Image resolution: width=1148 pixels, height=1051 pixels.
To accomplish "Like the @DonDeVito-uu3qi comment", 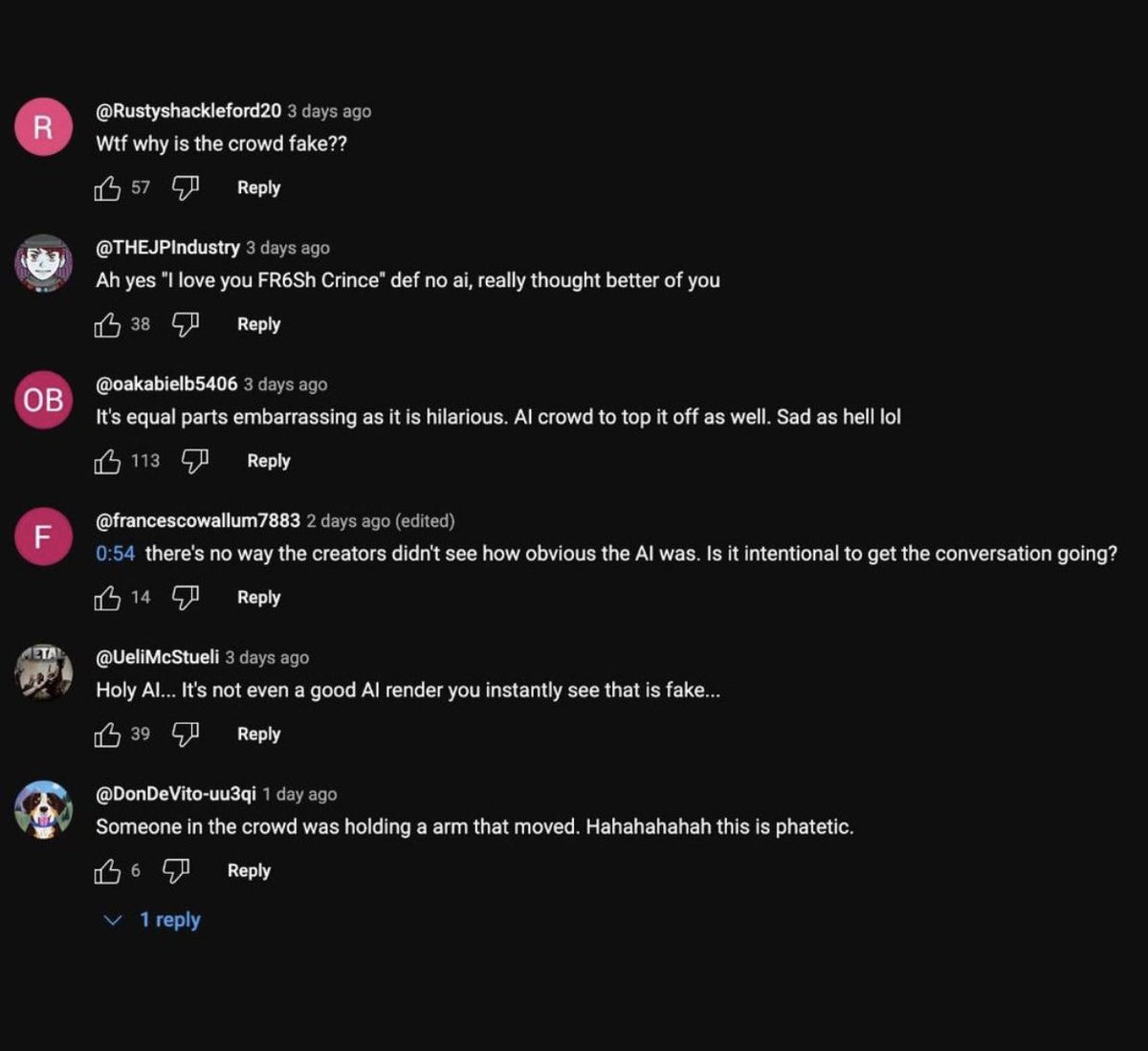I will (x=107, y=871).
